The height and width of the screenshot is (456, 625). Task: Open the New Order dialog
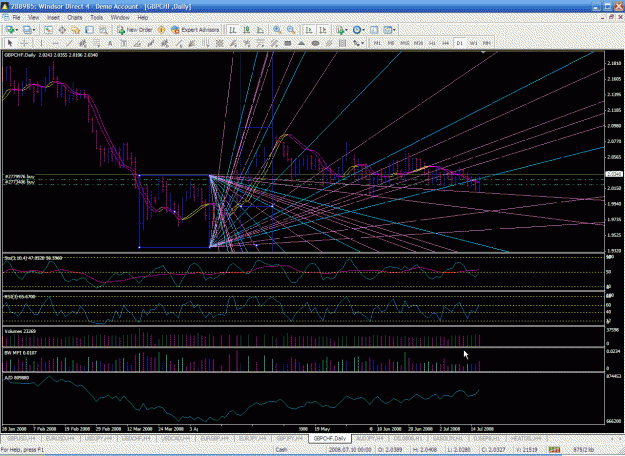(135, 30)
